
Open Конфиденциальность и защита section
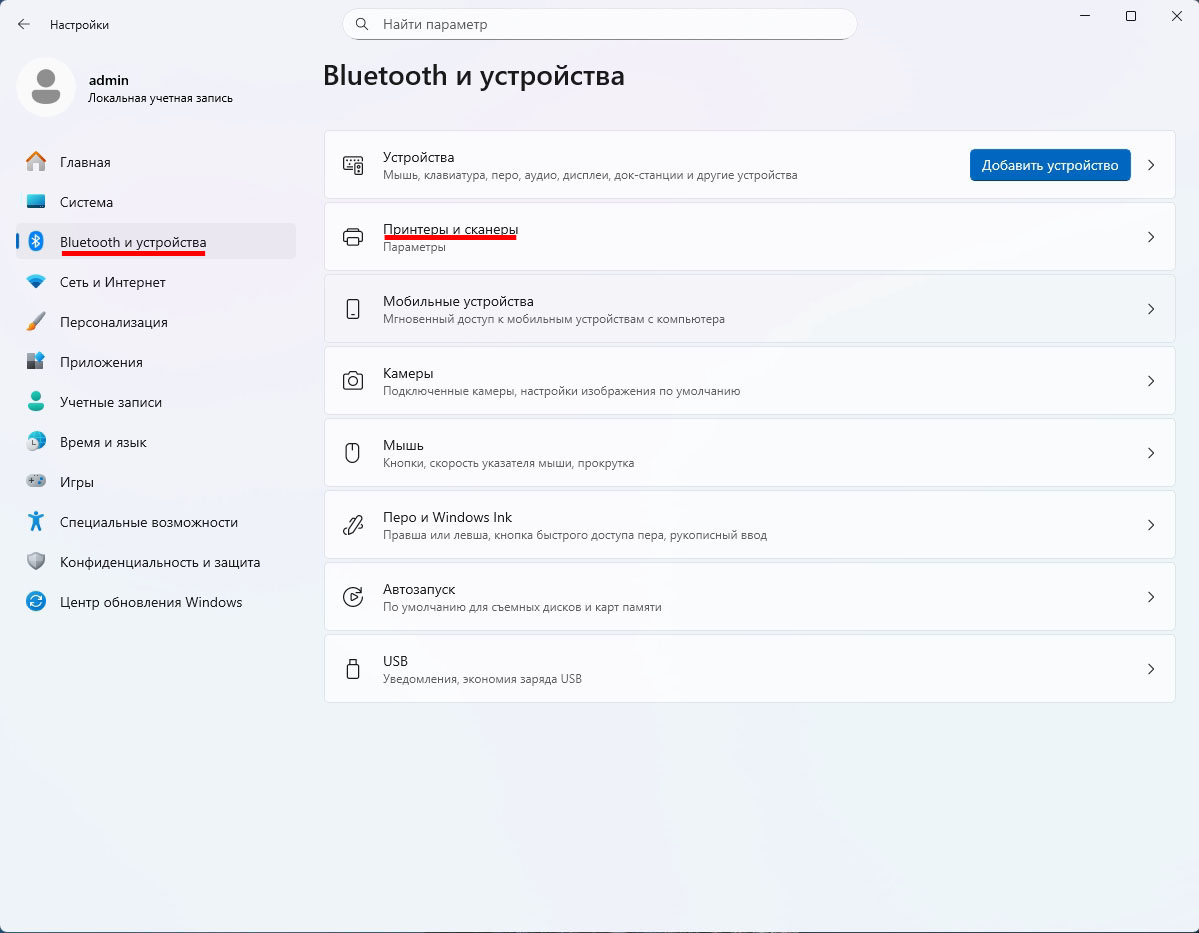(156, 562)
